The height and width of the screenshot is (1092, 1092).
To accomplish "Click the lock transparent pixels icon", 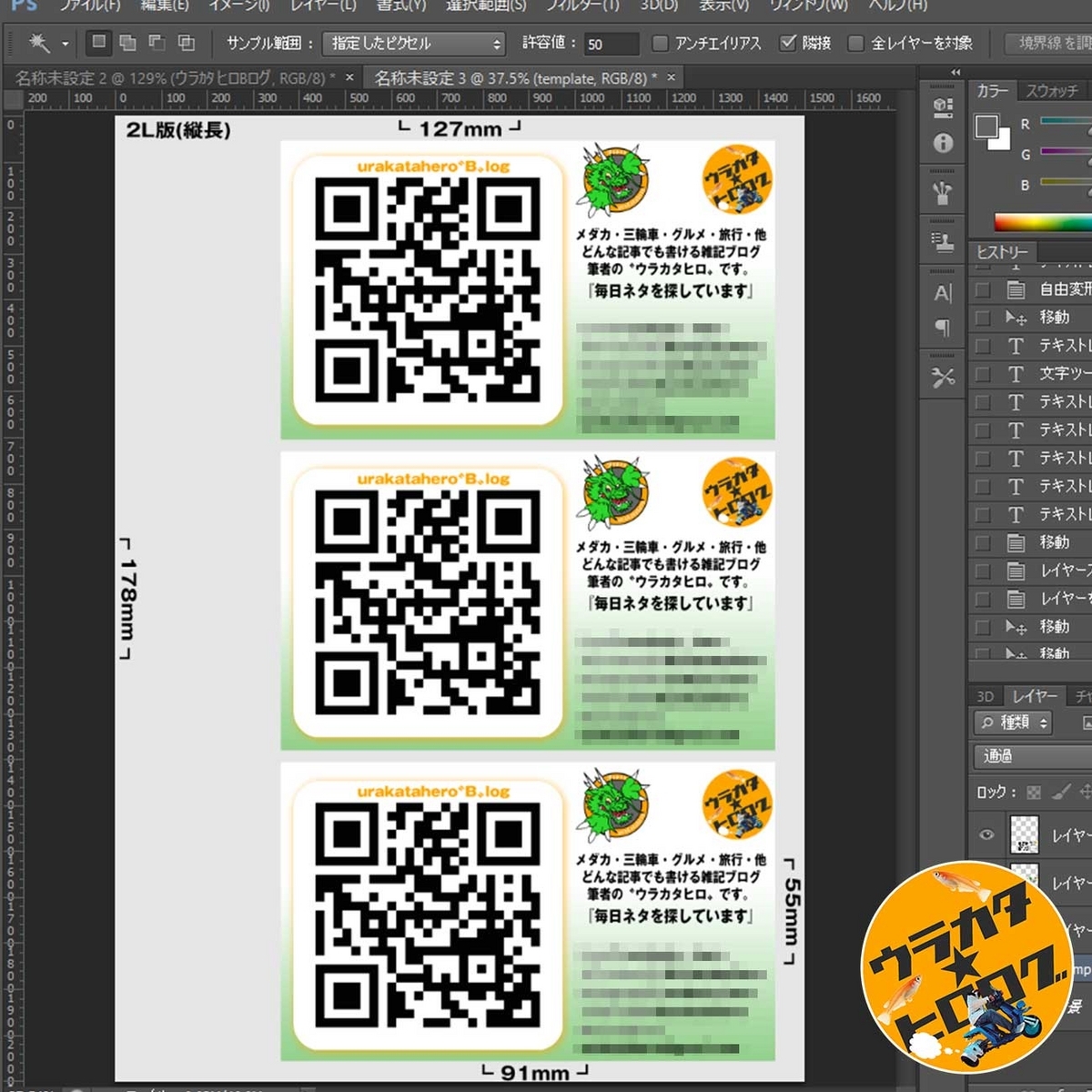I will (1034, 793).
